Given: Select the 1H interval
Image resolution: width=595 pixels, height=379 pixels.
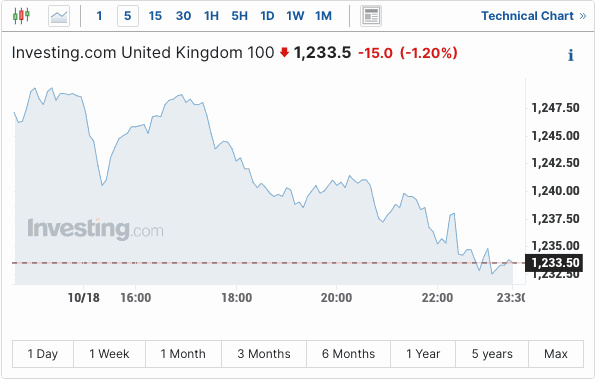Looking at the screenshot, I should pyautogui.click(x=211, y=16).
